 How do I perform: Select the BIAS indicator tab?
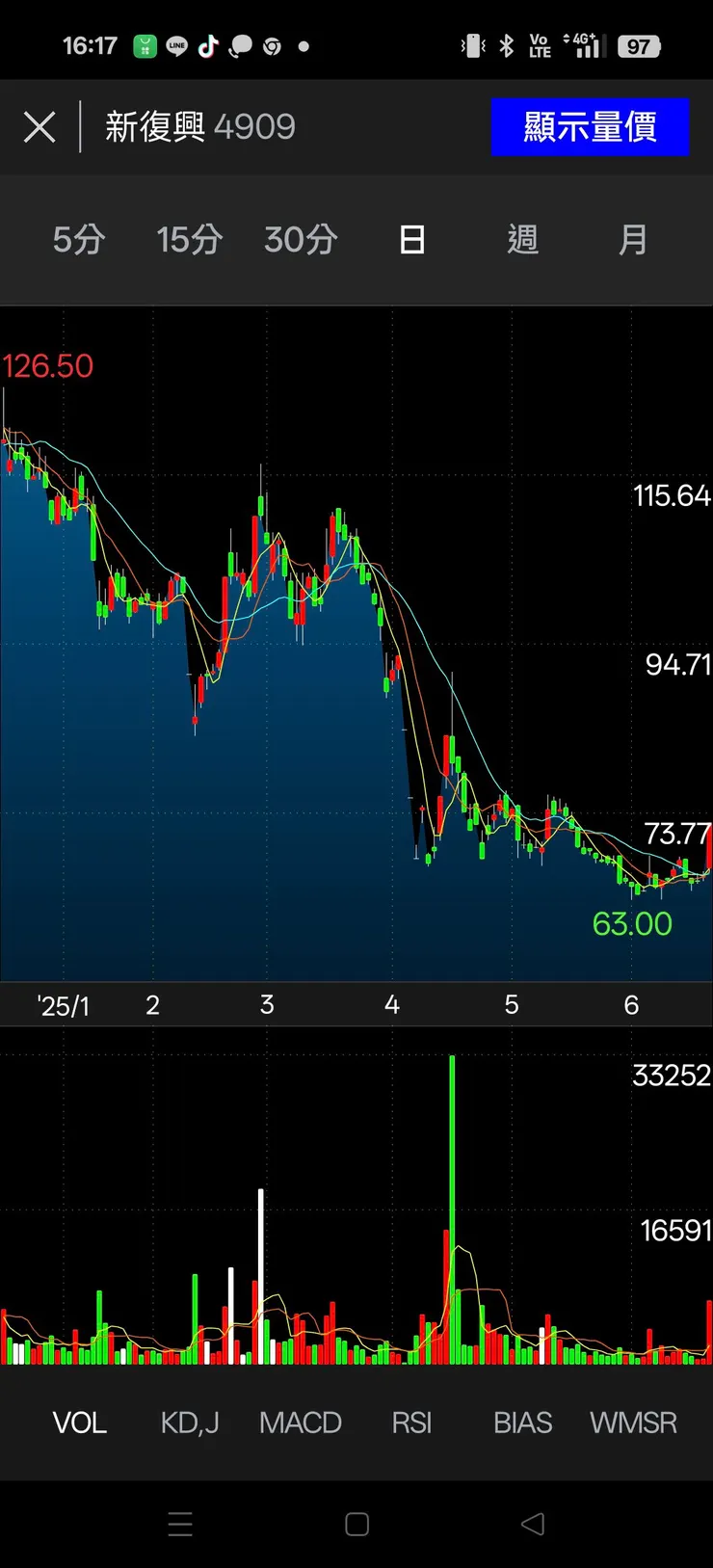coord(522,1422)
